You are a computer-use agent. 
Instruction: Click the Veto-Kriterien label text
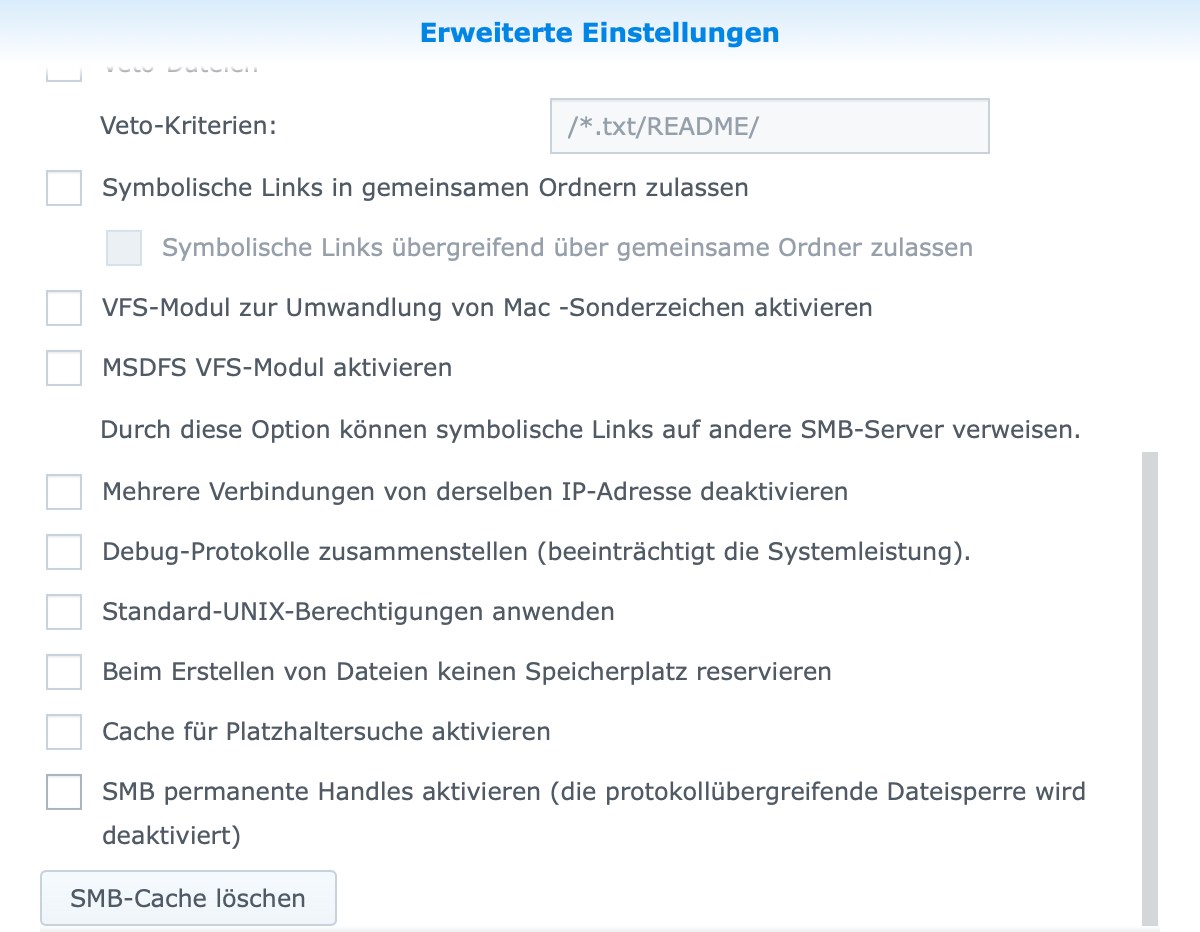click(x=189, y=126)
